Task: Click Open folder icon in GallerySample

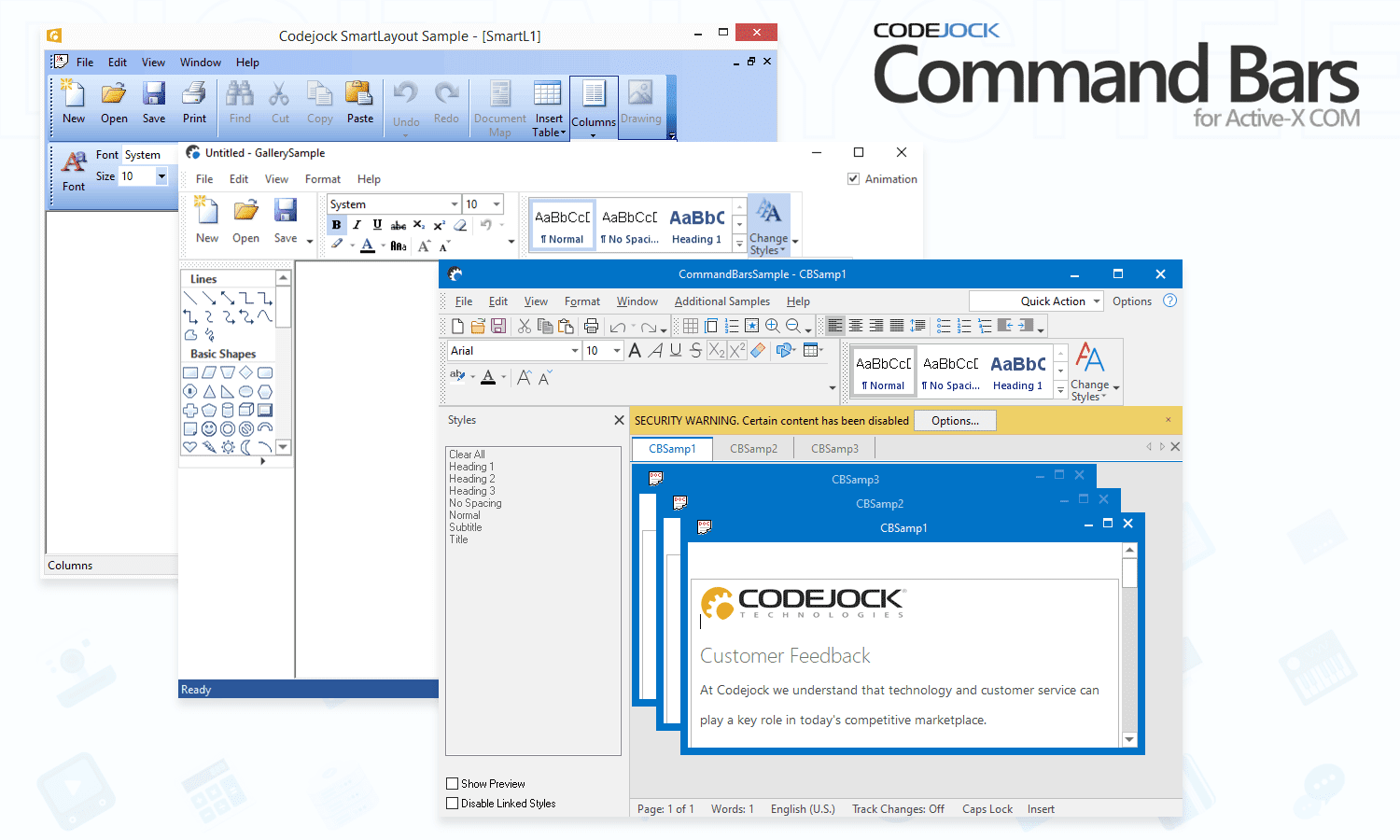Action: 245,211
